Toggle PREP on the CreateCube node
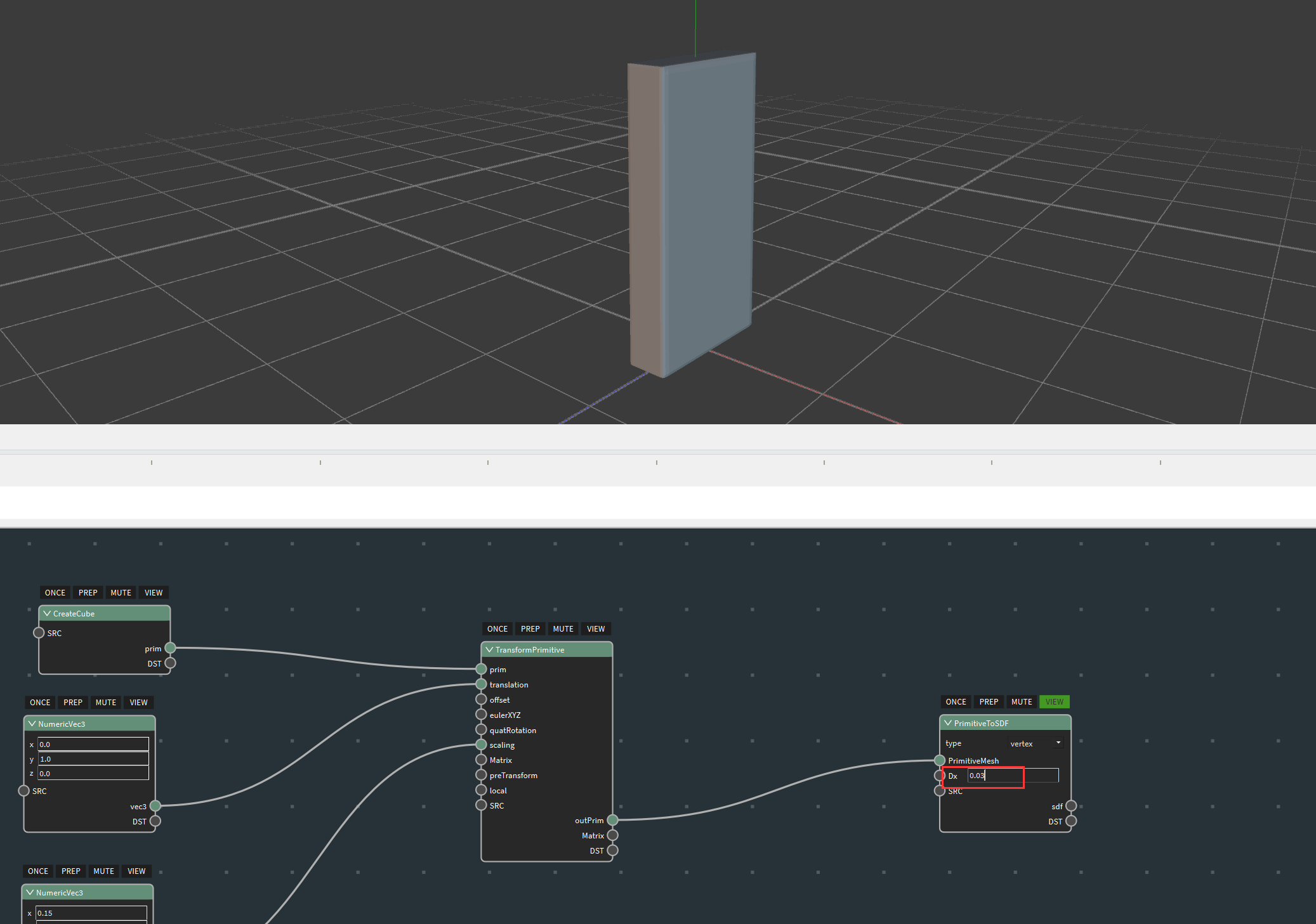1316x924 pixels. tap(88, 592)
